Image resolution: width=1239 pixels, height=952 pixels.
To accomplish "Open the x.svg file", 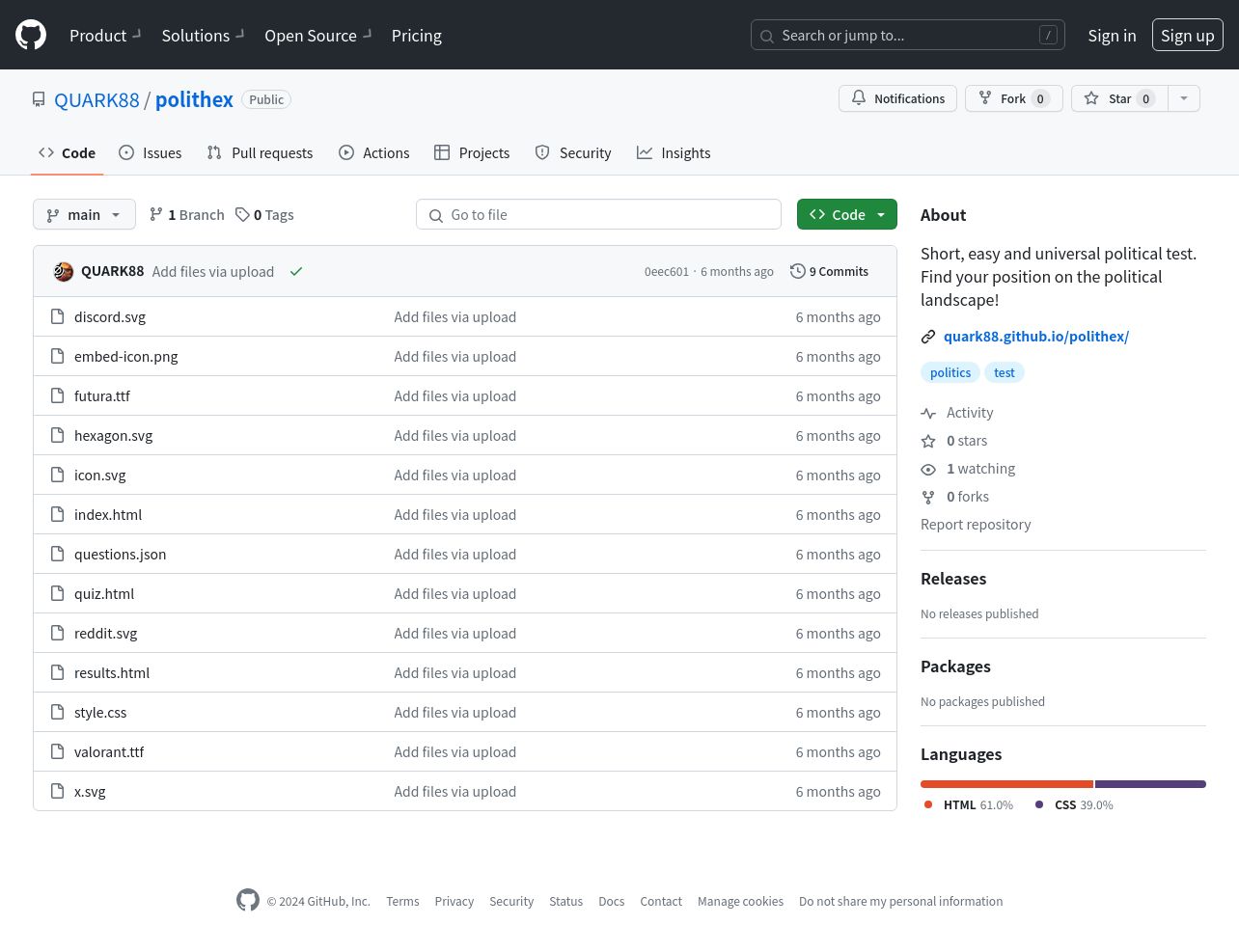I will point(90,792).
